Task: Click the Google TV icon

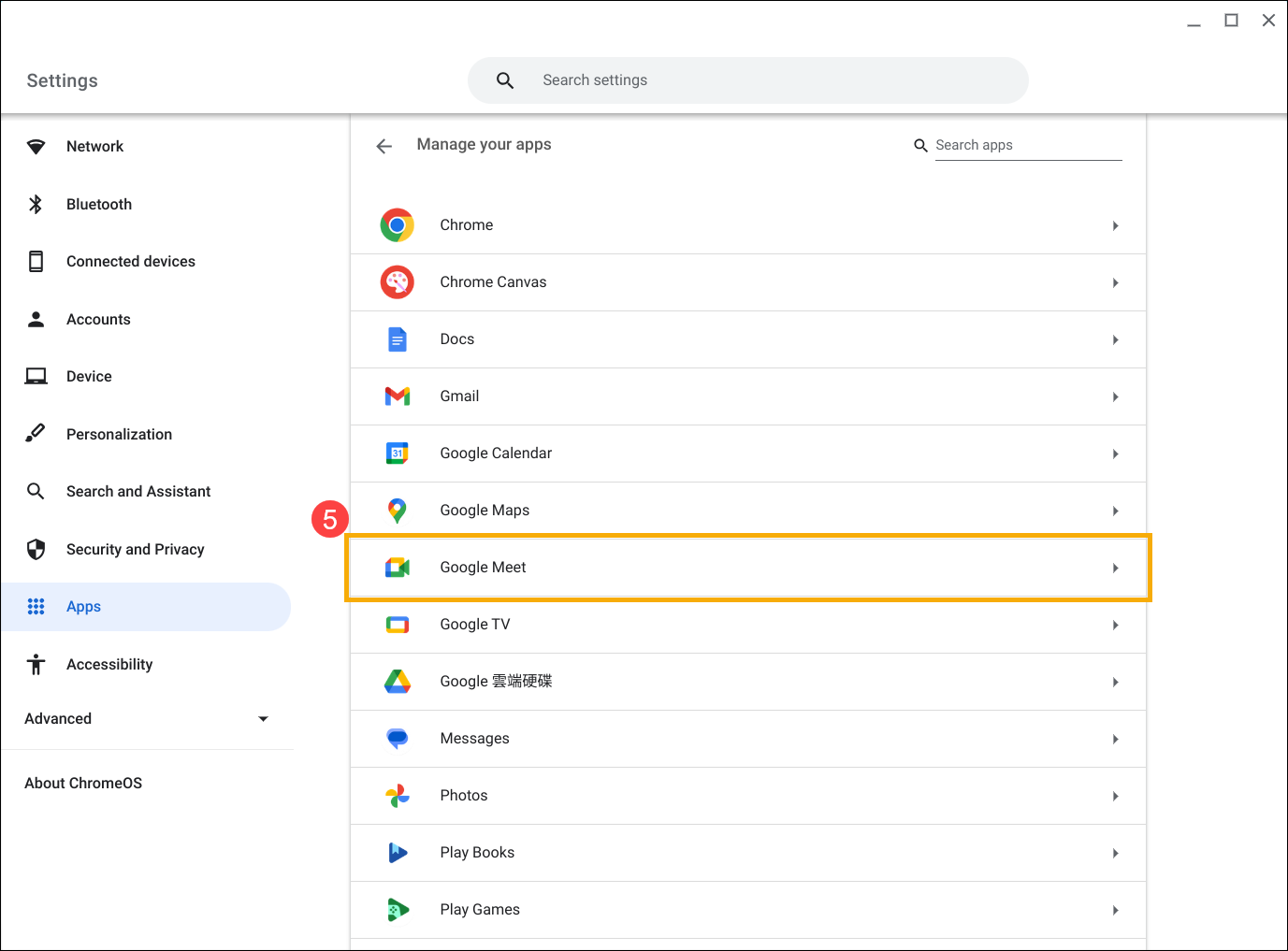Action: [x=398, y=625]
